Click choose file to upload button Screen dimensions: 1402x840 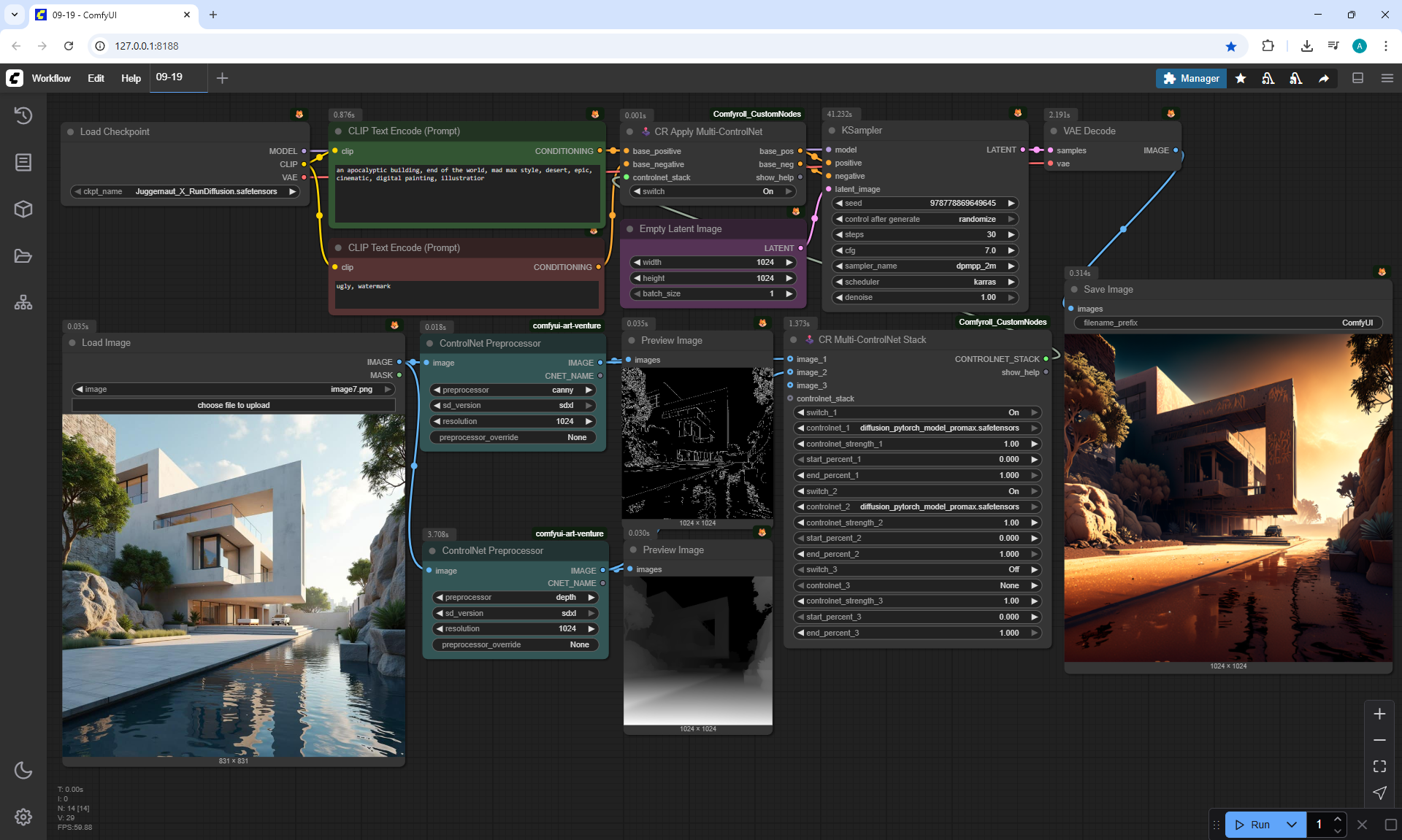(234, 405)
